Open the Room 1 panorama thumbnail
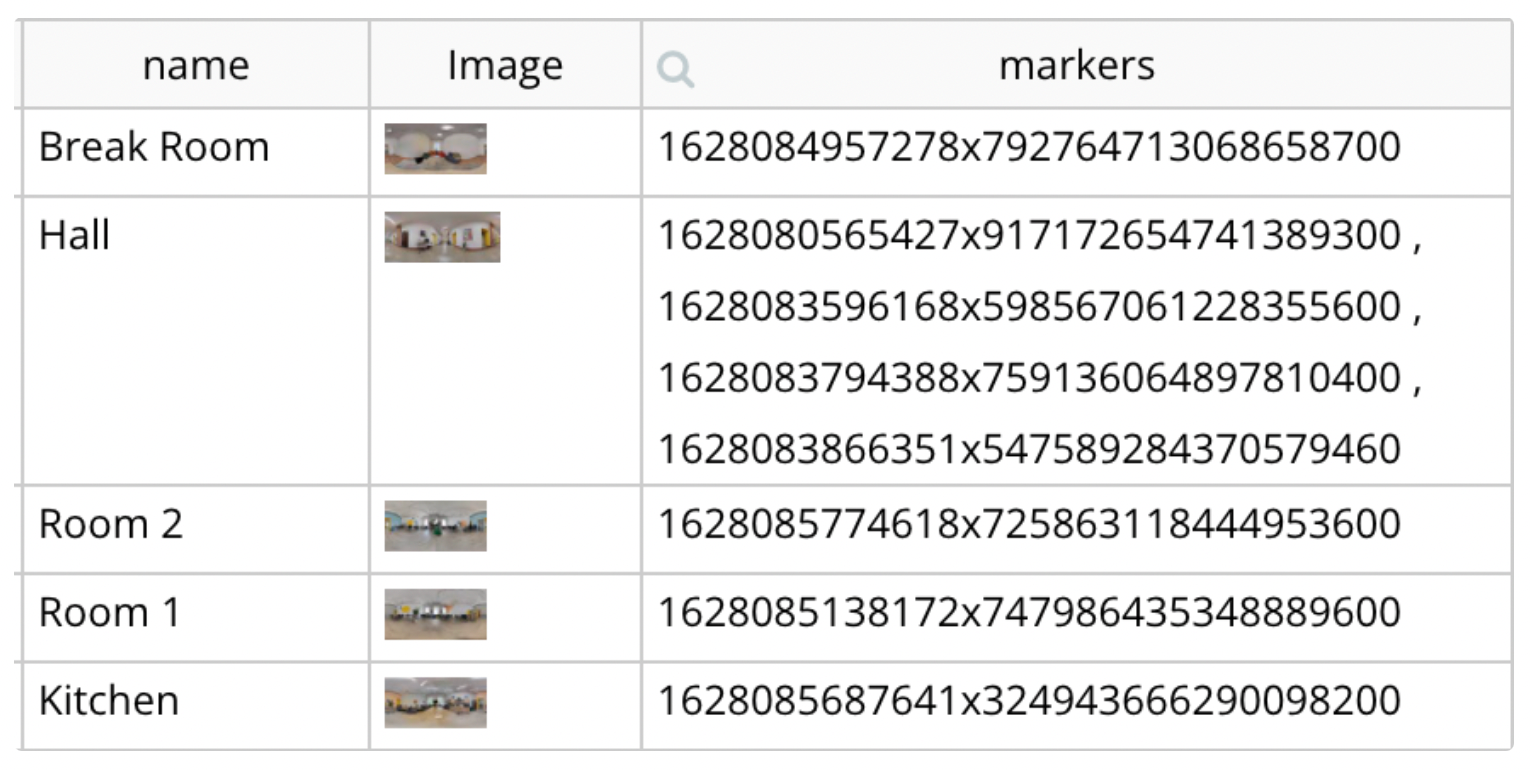Image resolution: width=1530 pixels, height=770 pixels. click(435, 614)
